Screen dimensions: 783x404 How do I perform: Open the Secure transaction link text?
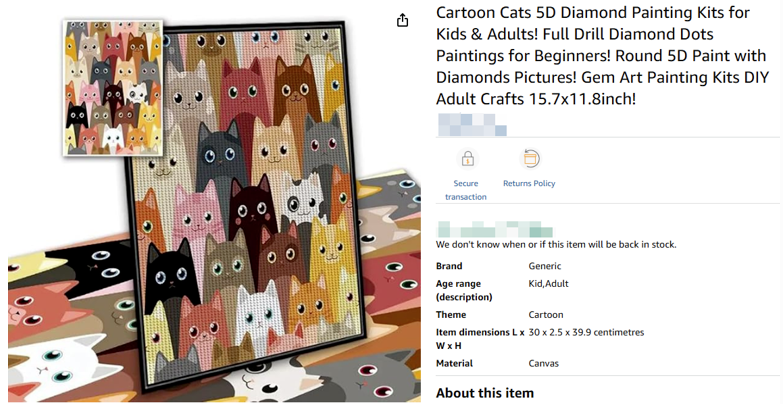click(466, 190)
